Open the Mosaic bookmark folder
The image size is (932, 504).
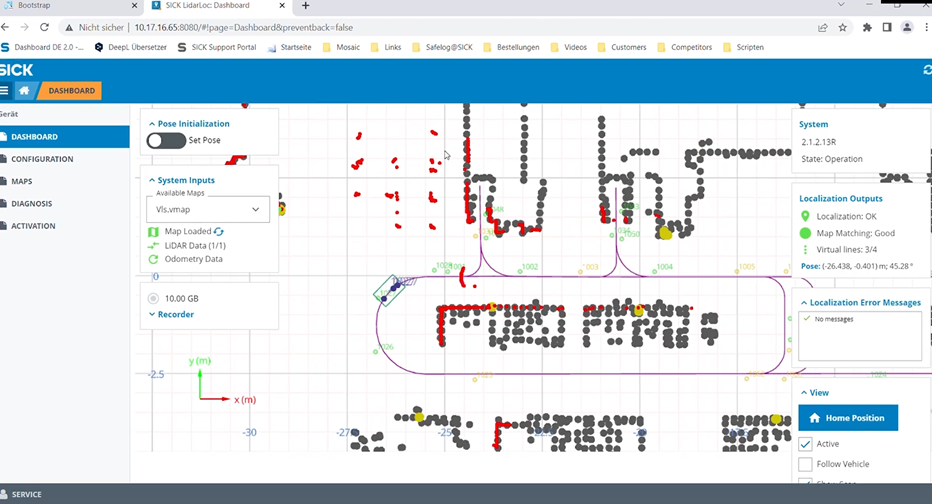341,48
